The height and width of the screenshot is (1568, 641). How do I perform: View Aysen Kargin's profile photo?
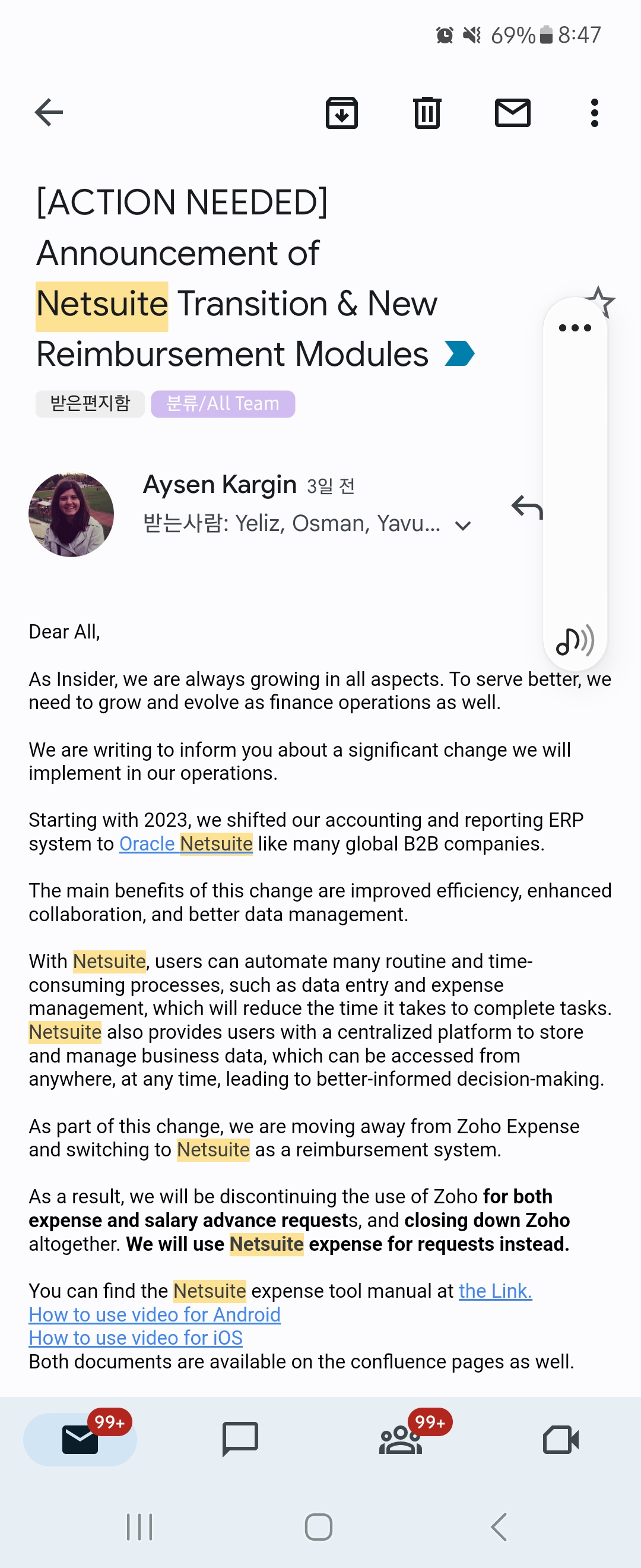click(71, 514)
